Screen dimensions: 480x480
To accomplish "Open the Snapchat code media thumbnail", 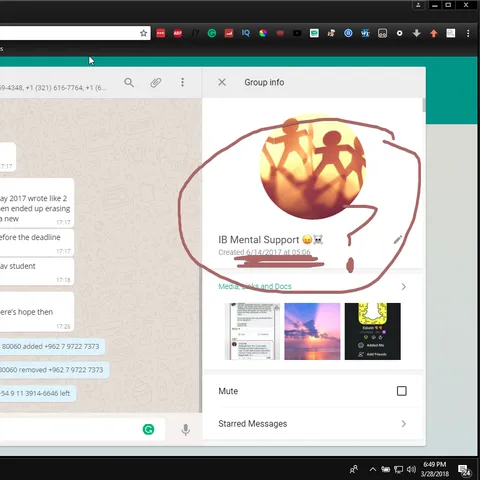I will pos(373,331).
